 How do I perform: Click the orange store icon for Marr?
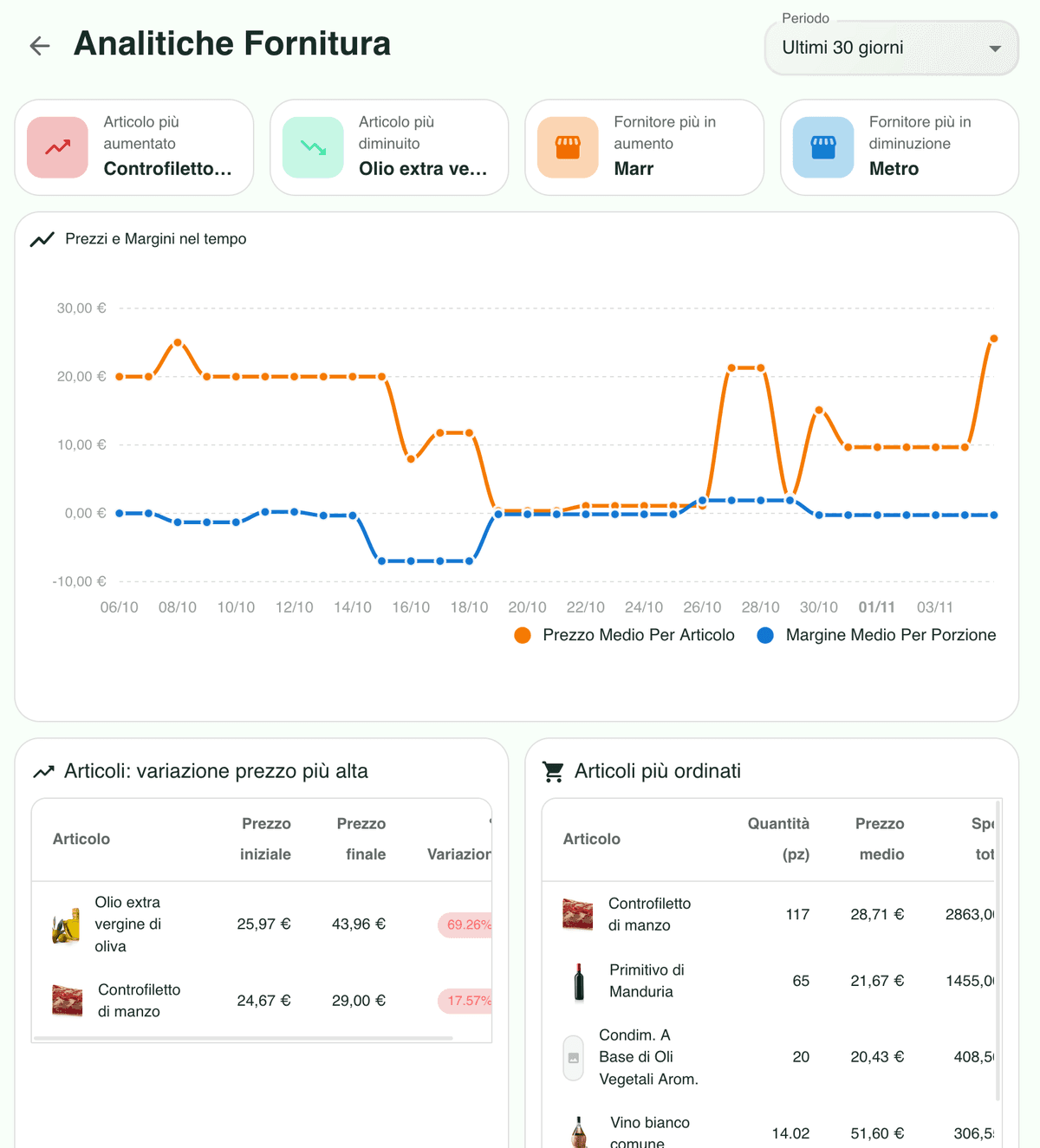568,147
